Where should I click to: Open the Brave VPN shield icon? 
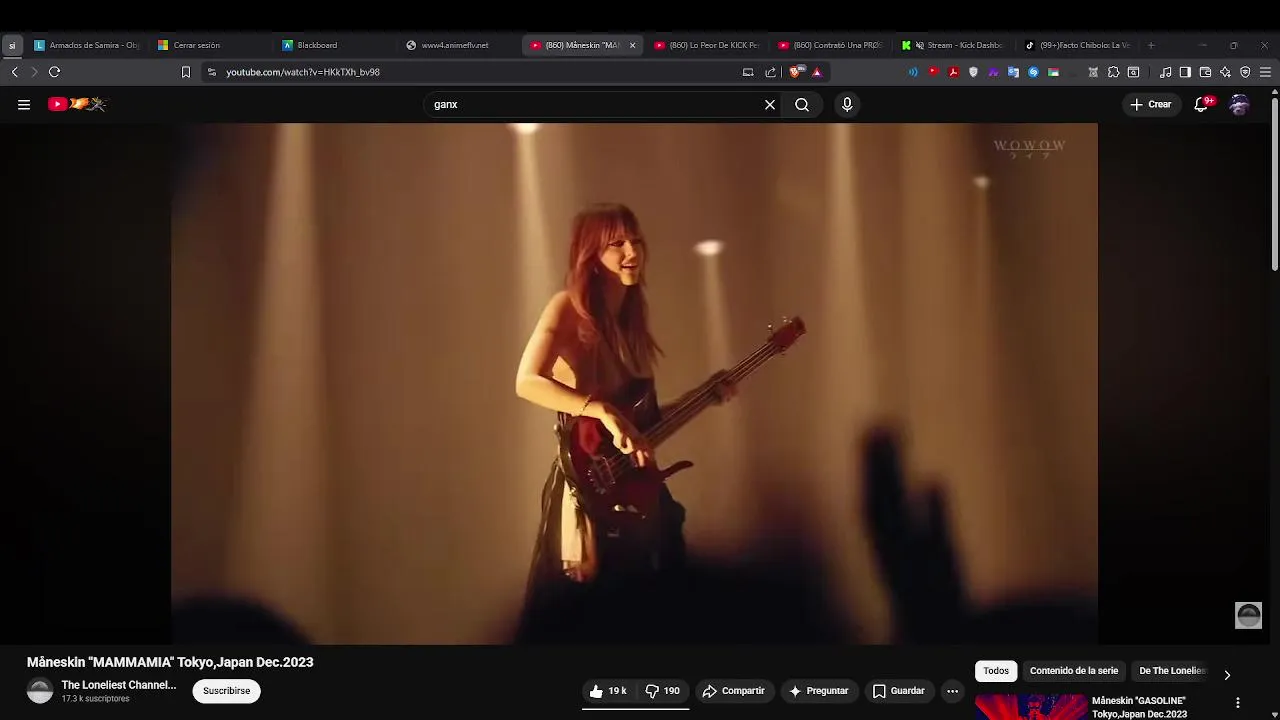[1245, 72]
